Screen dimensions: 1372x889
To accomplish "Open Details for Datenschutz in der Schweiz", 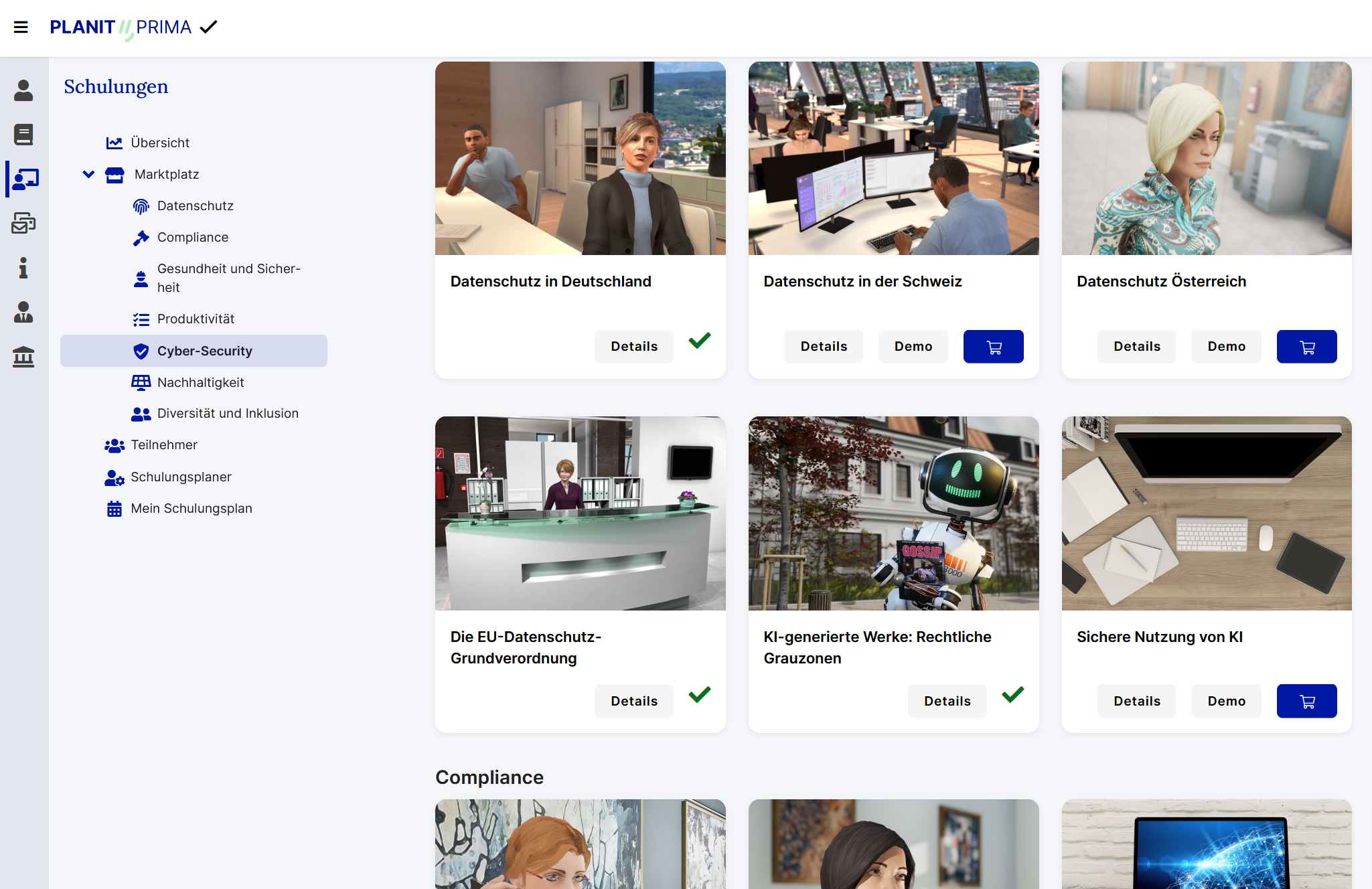I will point(824,347).
